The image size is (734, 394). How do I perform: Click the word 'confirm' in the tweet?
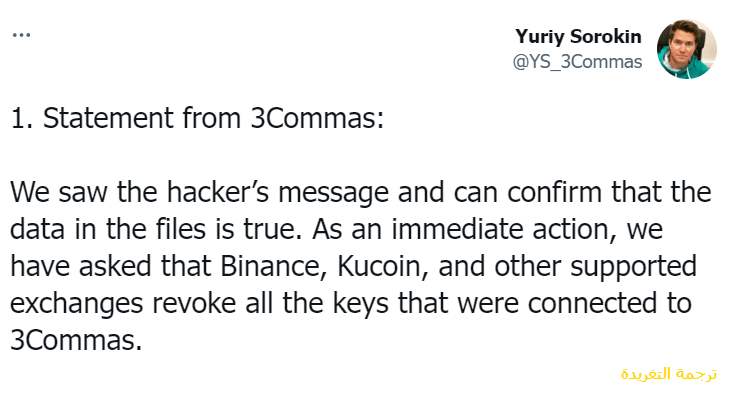(554, 192)
